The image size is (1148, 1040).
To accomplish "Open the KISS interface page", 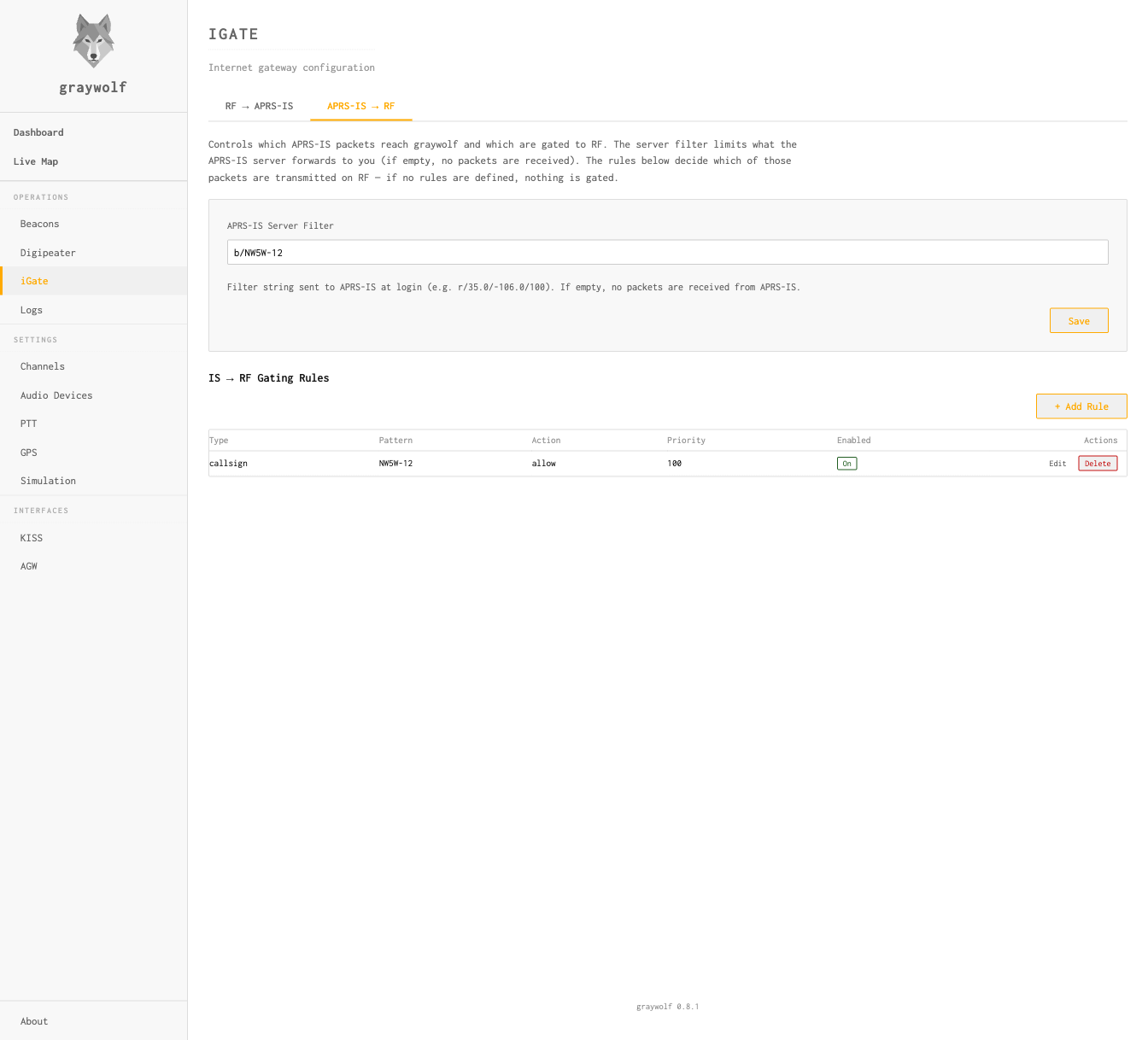I will tap(32, 538).
